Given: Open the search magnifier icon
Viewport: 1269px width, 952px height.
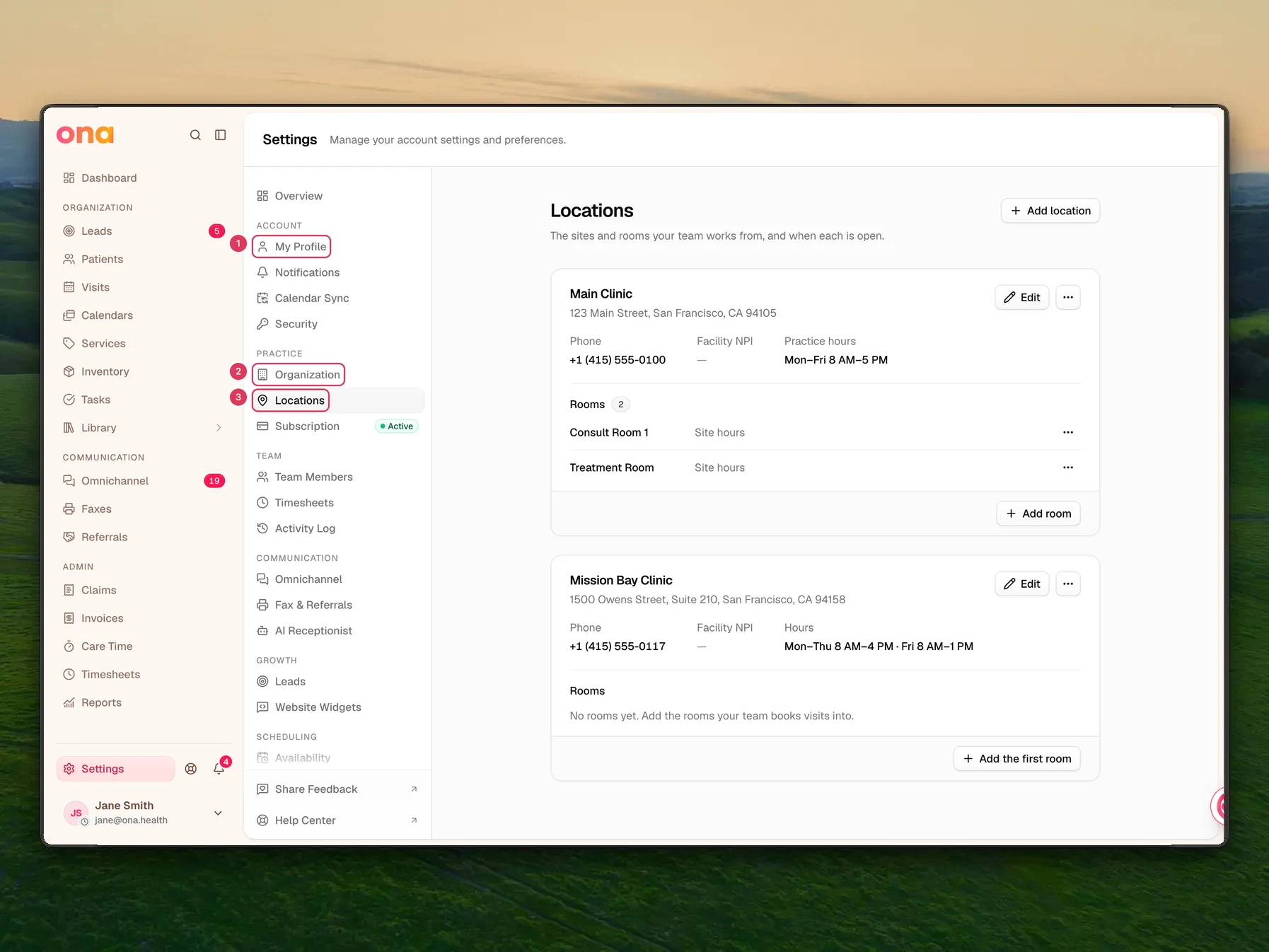Looking at the screenshot, I should pyautogui.click(x=195, y=135).
